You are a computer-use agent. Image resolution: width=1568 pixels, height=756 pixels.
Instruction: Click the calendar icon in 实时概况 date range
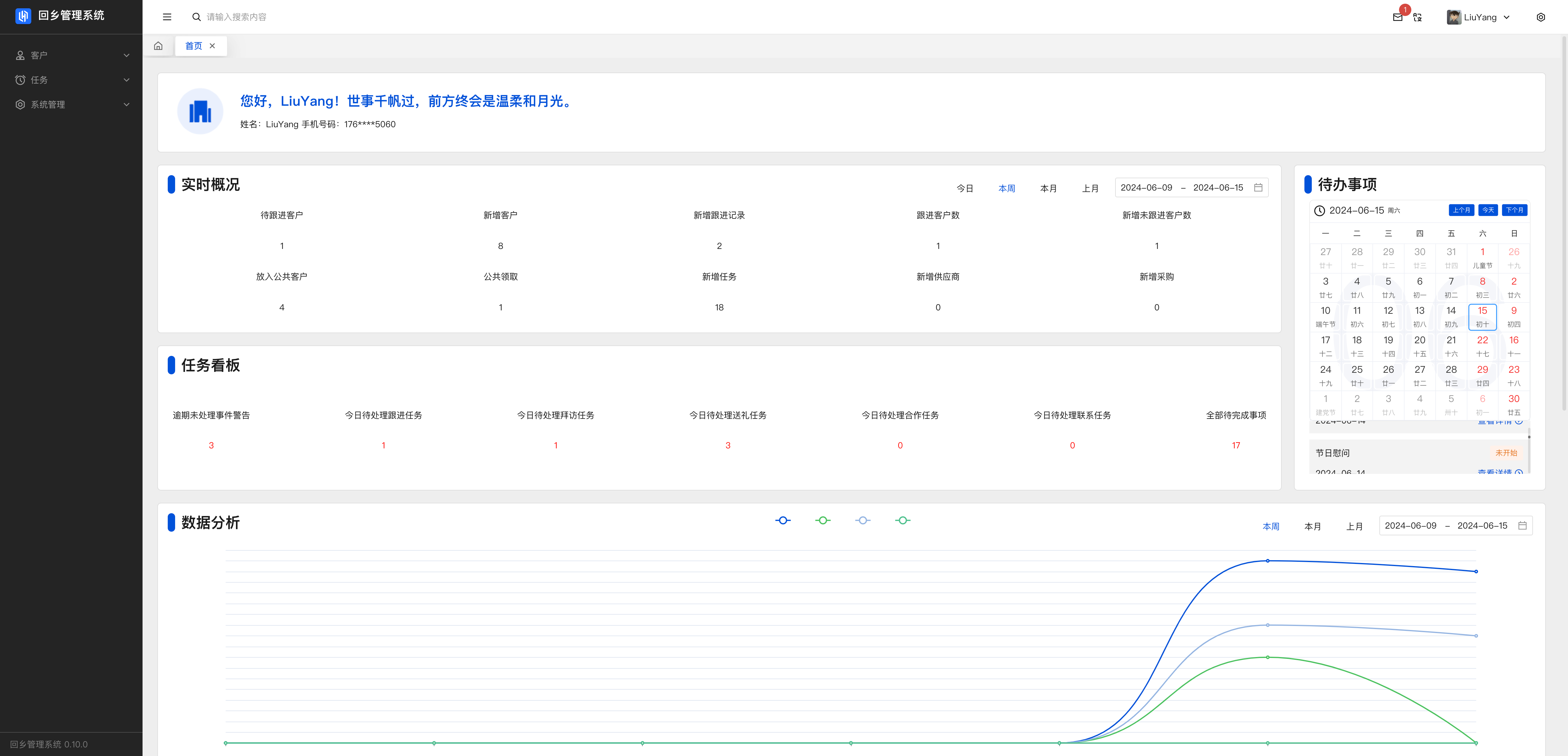pos(1258,187)
